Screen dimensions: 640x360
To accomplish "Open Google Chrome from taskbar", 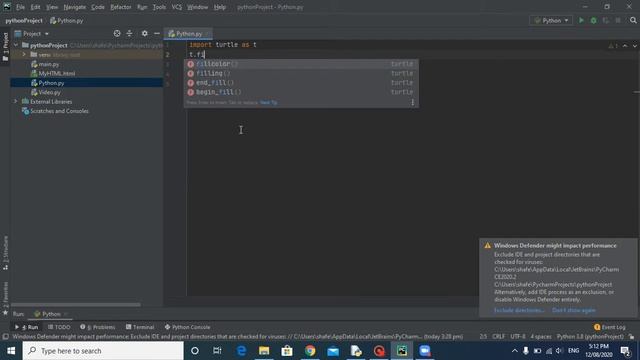I will [310, 351].
